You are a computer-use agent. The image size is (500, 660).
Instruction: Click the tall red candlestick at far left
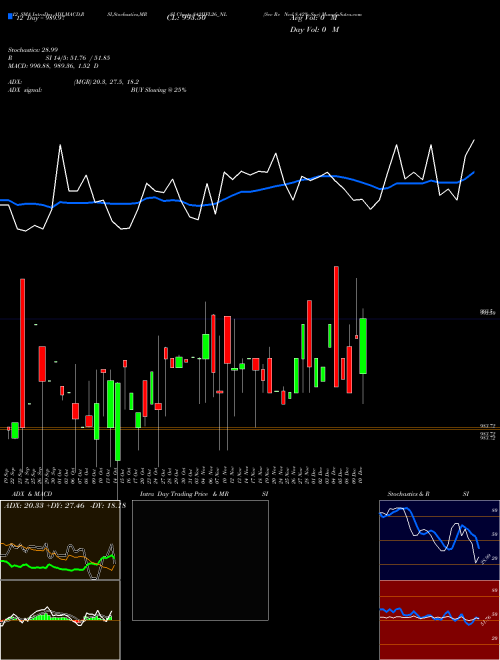(x=23, y=353)
